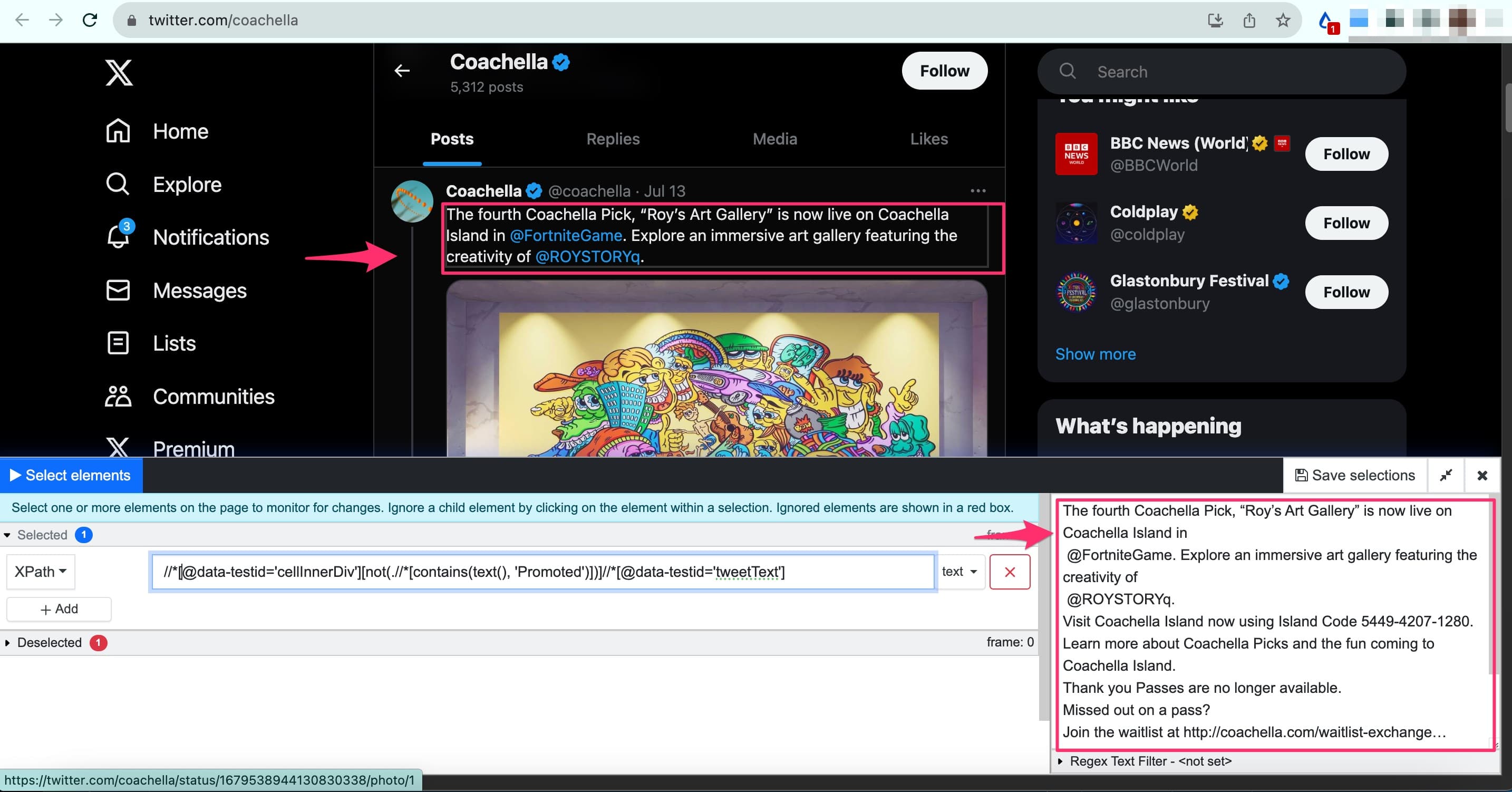Bookmark the page with the star icon
Image resolution: width=1512 pixels, height=792 pixels.
(1283, 20)
